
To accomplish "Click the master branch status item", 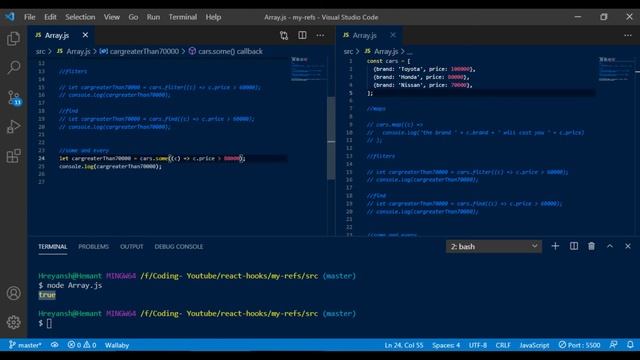I will coord(25,345).
